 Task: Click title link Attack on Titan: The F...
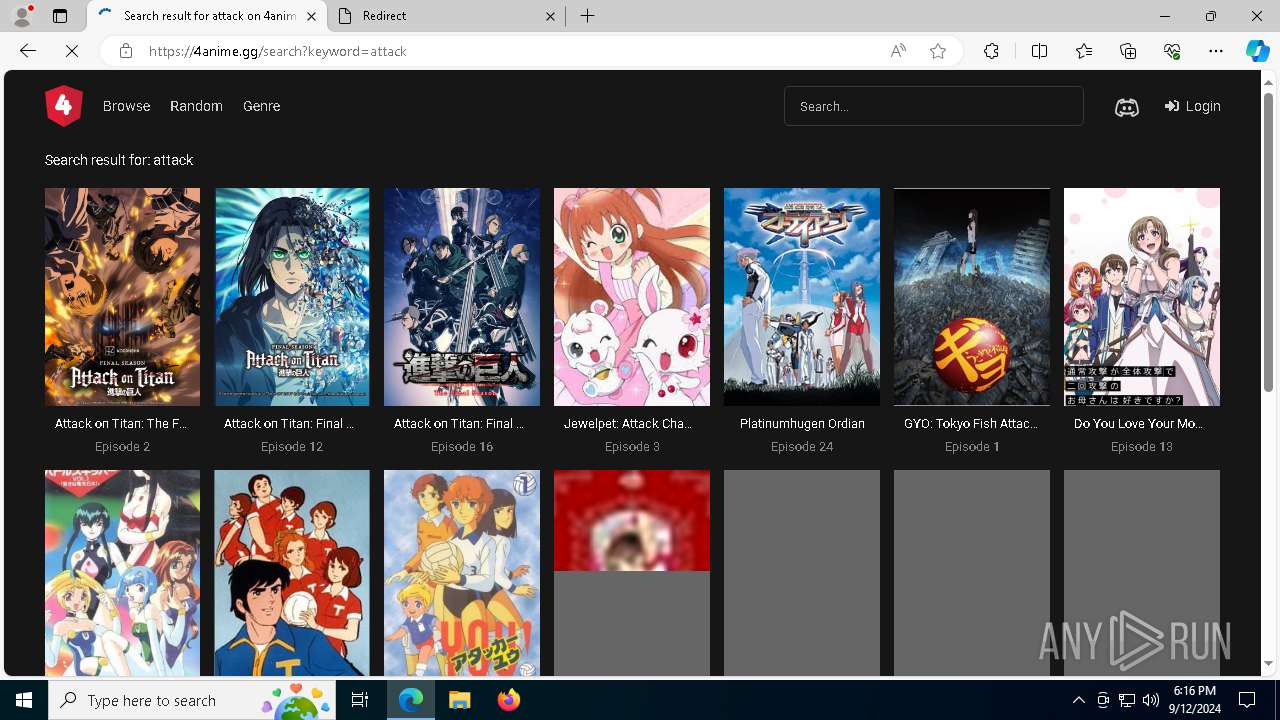(122, 424)
